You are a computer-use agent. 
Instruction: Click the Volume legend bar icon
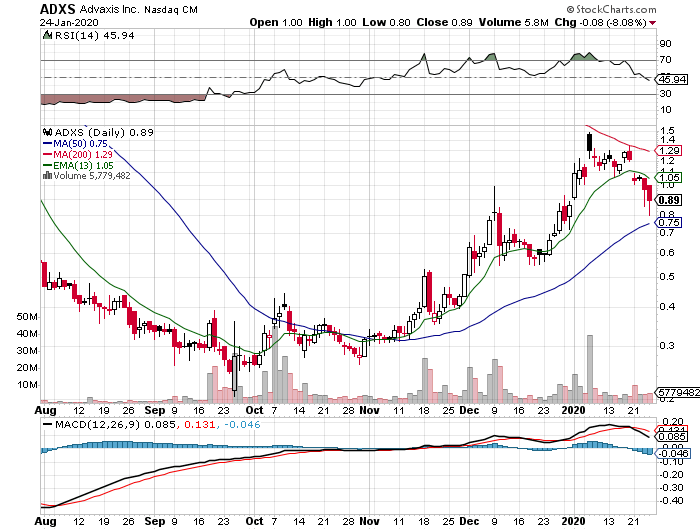tap(46, 176)
